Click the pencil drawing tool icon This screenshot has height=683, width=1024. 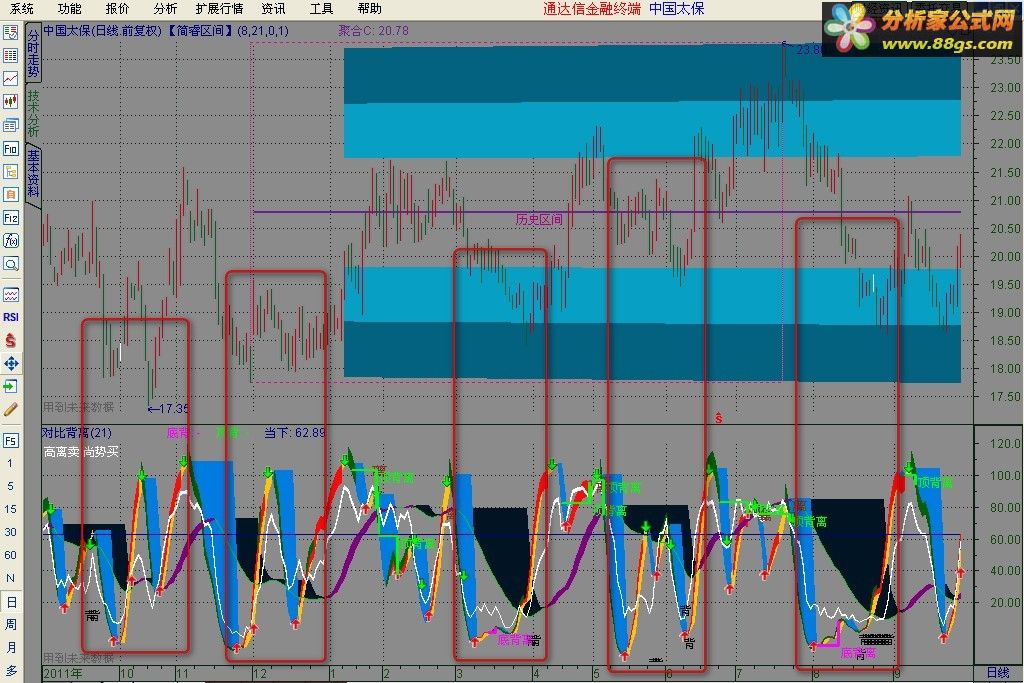[x=10, y=409]
